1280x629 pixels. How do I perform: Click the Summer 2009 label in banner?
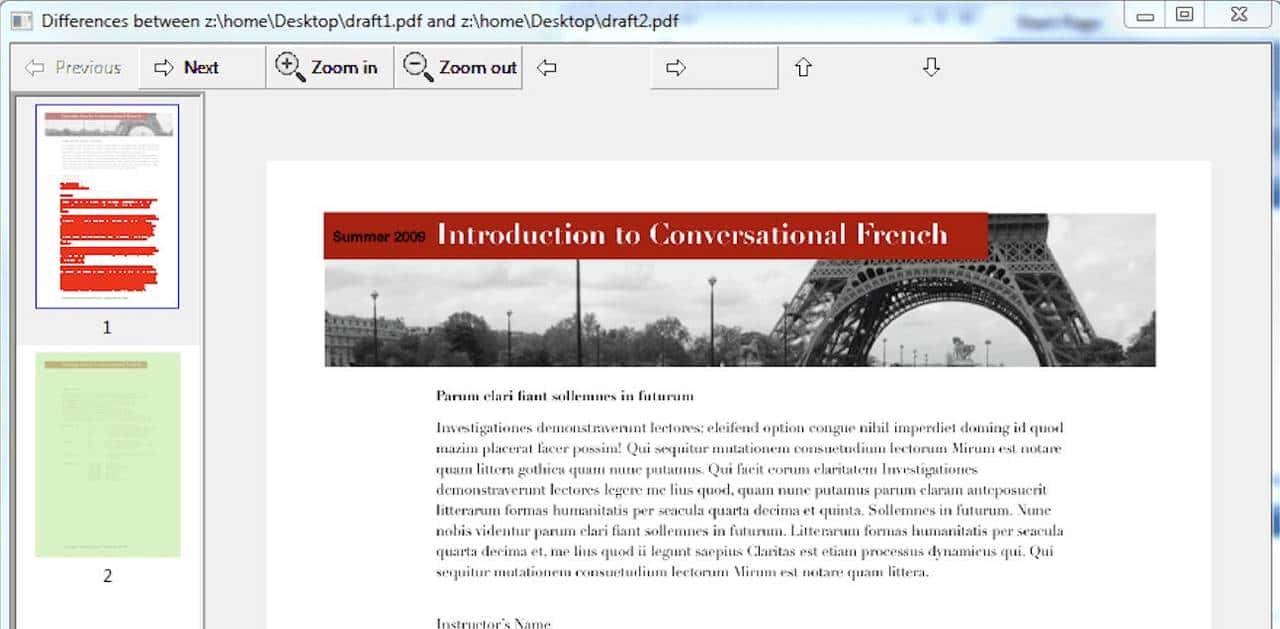tap(379, 237)
